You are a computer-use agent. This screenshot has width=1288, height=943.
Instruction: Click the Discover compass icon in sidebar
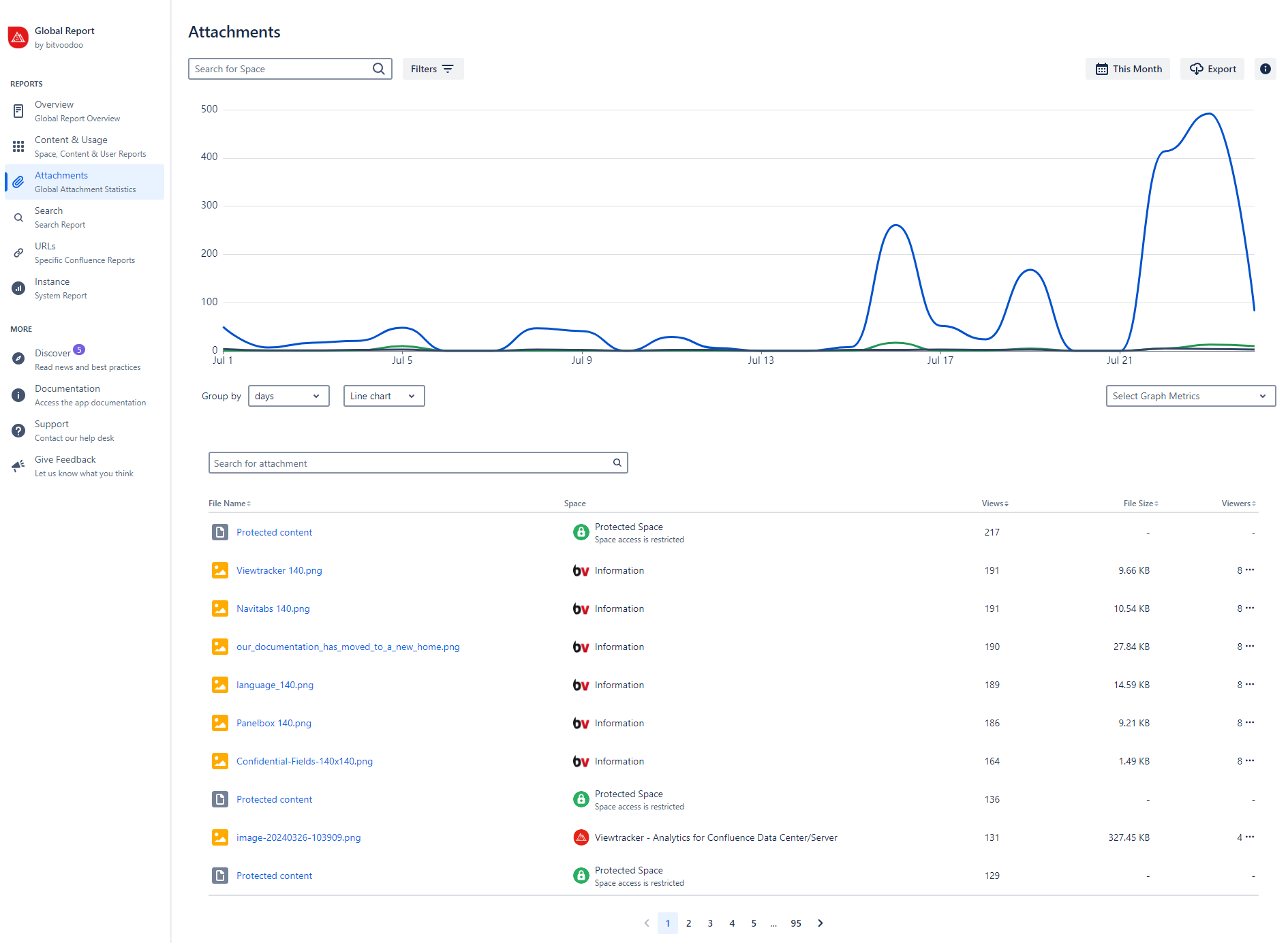pos(18,358)
